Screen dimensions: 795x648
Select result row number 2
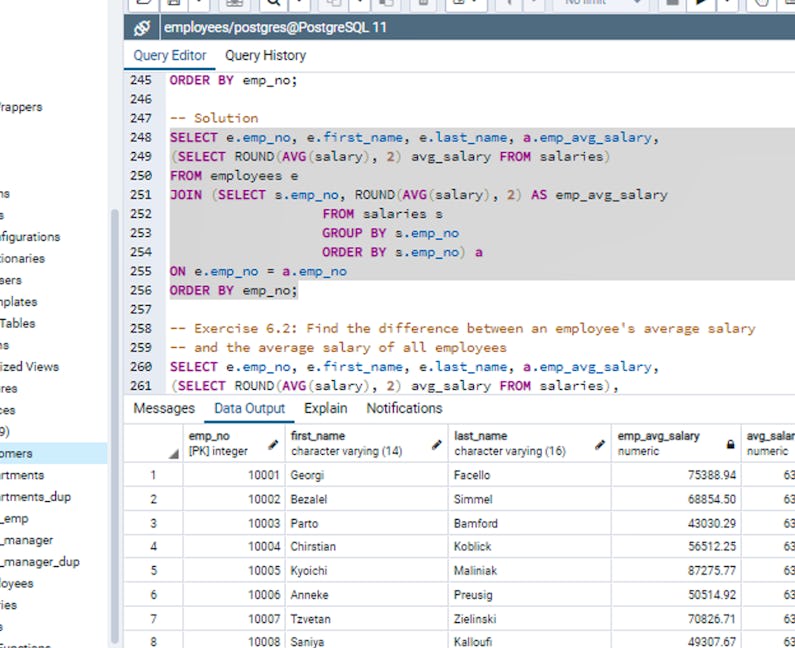(x=153, y=499)
